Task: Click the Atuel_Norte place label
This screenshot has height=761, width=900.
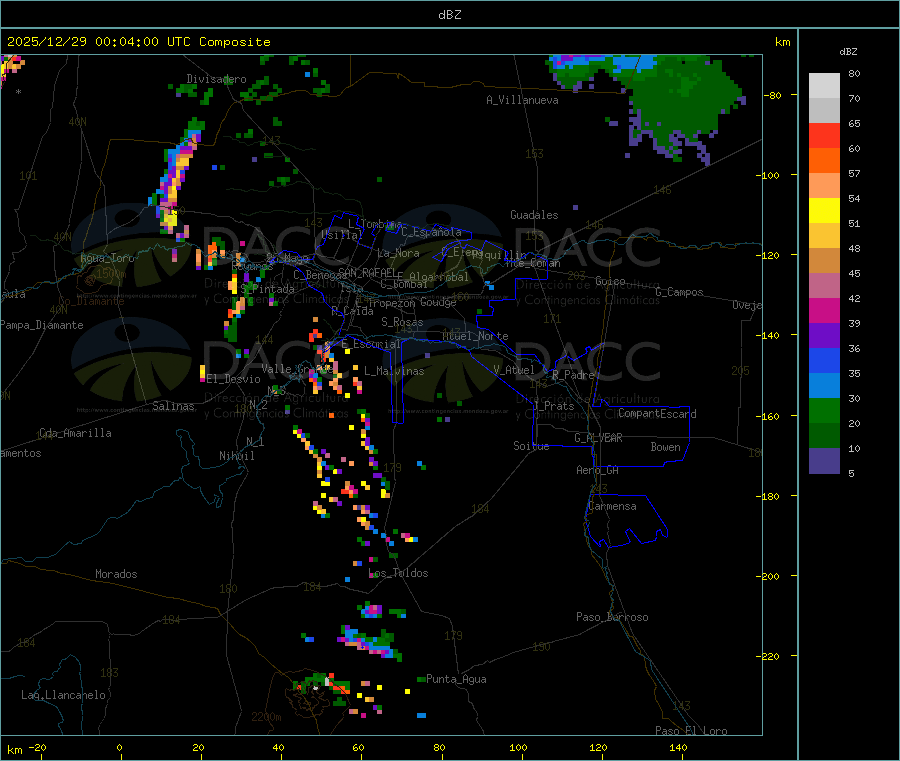Action: coord(475,336)
